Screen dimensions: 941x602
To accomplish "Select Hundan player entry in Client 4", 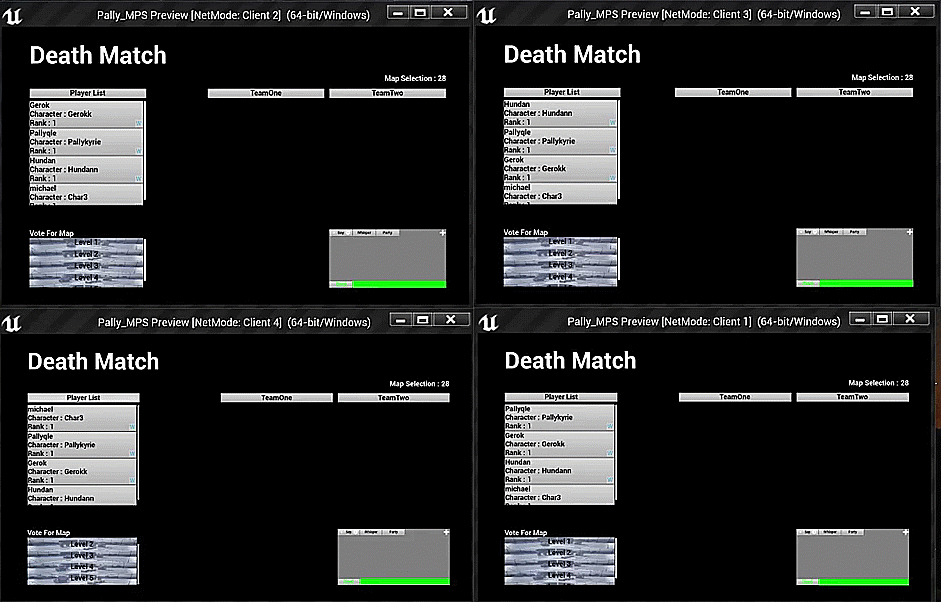I will 82,496.
